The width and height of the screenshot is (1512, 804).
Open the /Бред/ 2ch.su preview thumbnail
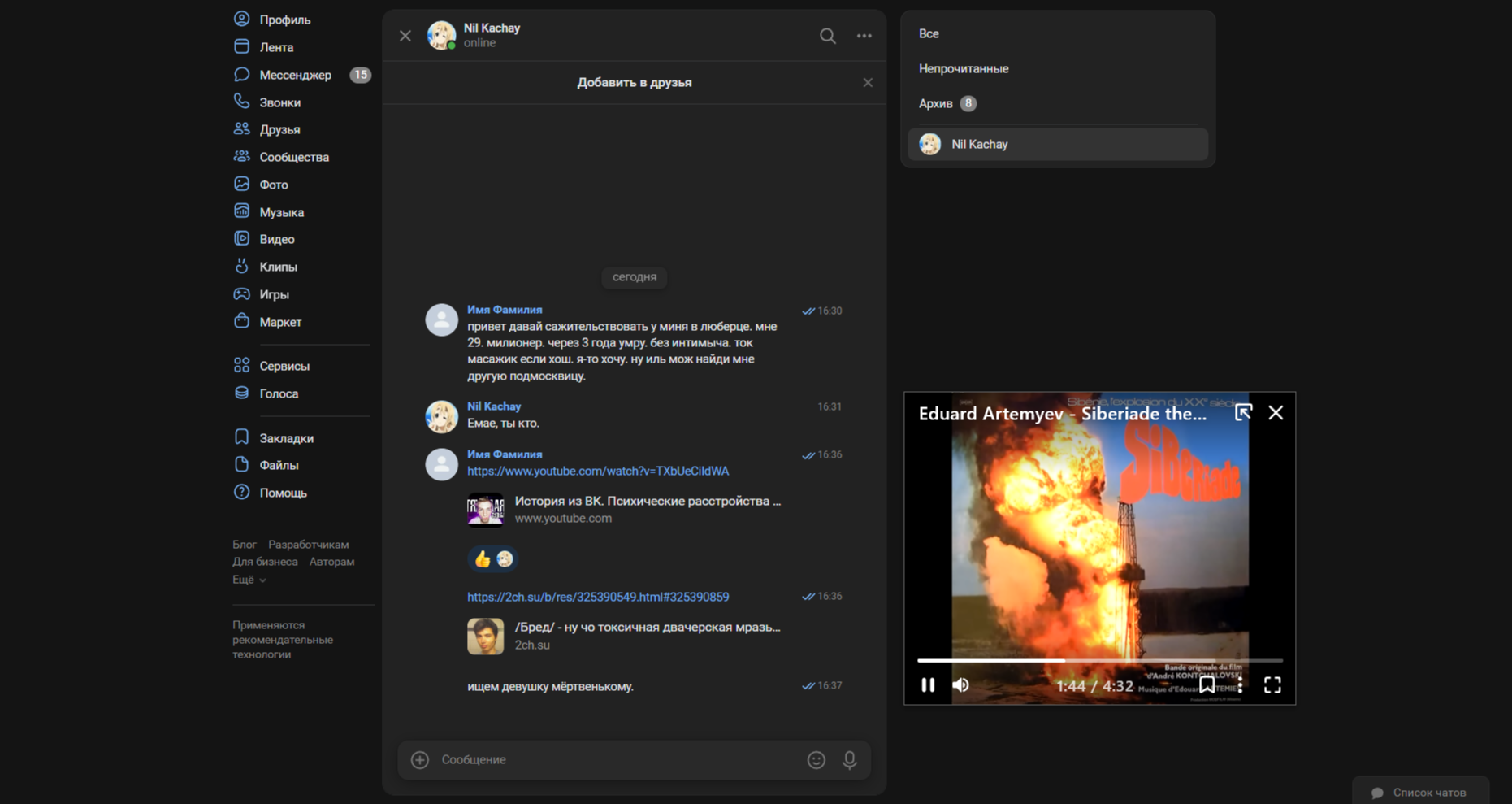click(x=485, y=637)
